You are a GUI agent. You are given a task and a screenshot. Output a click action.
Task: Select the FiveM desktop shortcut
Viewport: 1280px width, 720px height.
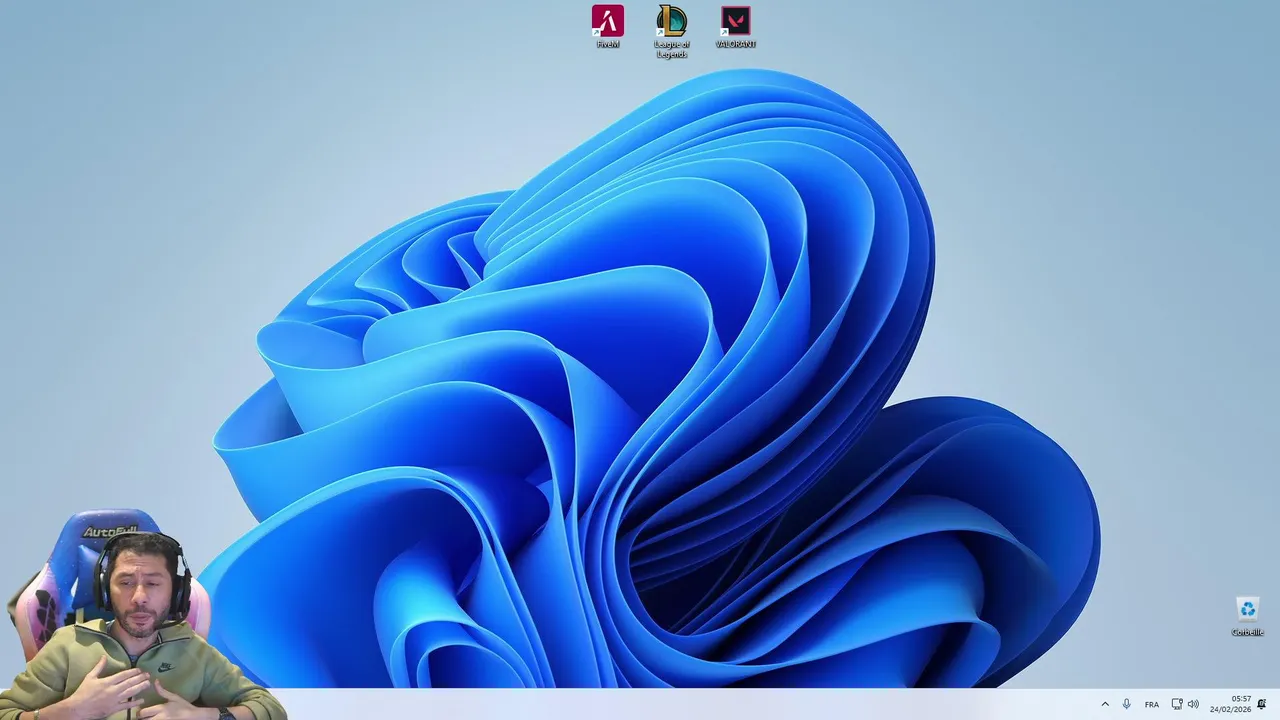tap(607, 27)
